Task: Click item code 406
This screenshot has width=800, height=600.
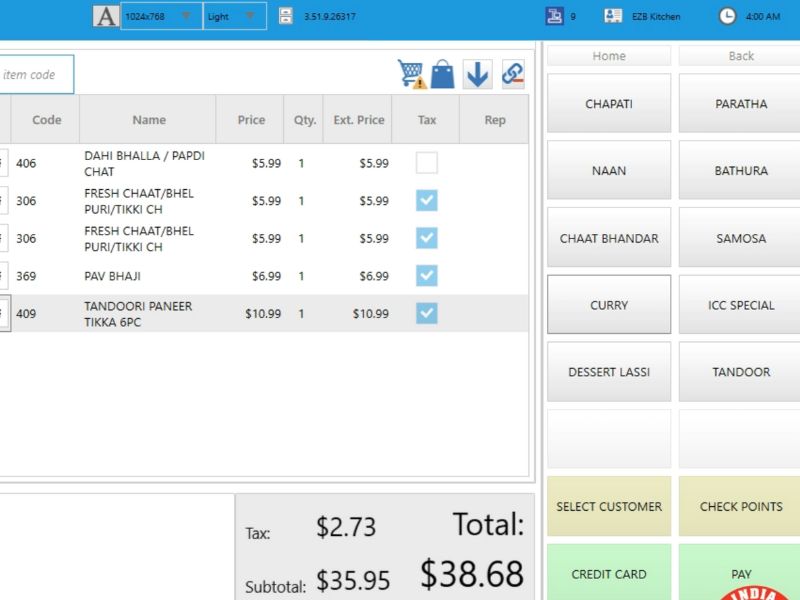Action: (x=26, y=163)
